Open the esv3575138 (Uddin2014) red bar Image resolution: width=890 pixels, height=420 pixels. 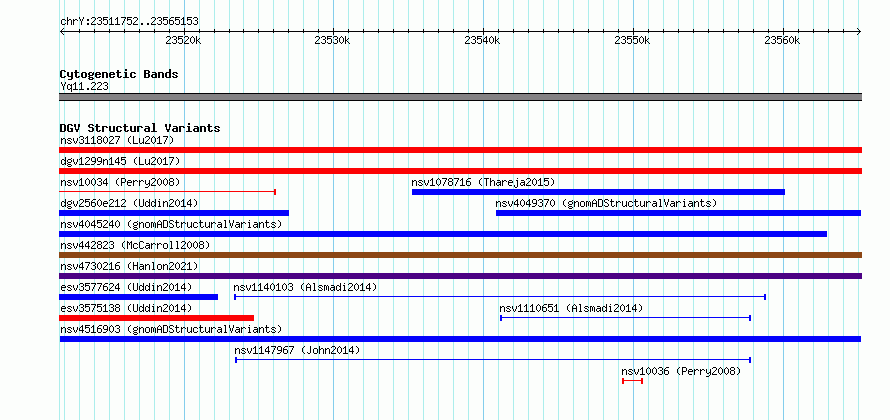tap(157, 318)
